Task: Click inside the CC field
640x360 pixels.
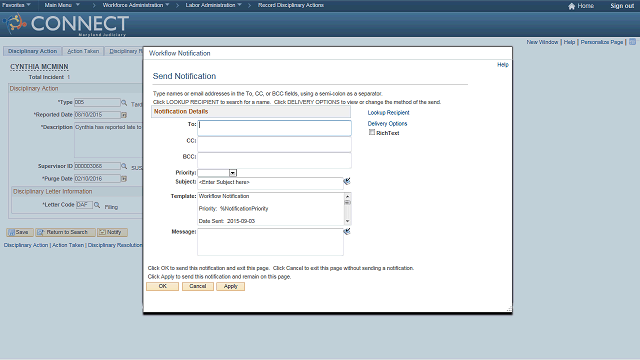Action: [274, 144]
